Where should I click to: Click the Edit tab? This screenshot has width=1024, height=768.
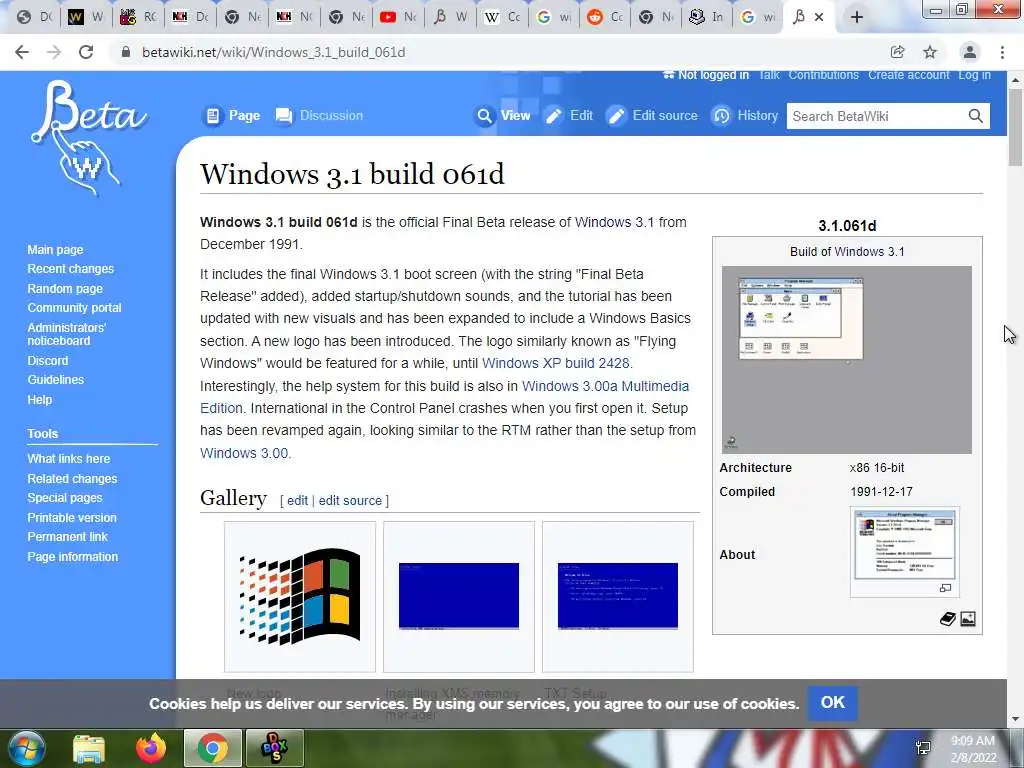click(569, 116)
